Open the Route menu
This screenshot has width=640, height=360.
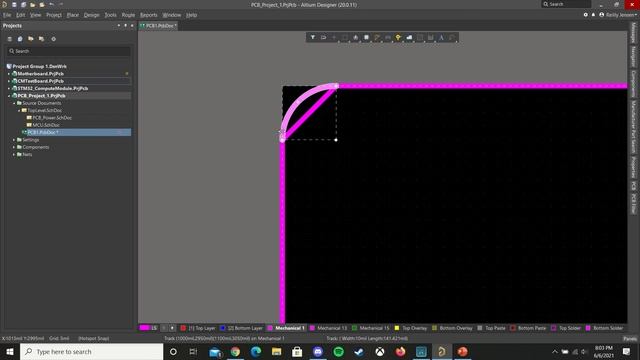pyautogui.click(x=128, y=15)
